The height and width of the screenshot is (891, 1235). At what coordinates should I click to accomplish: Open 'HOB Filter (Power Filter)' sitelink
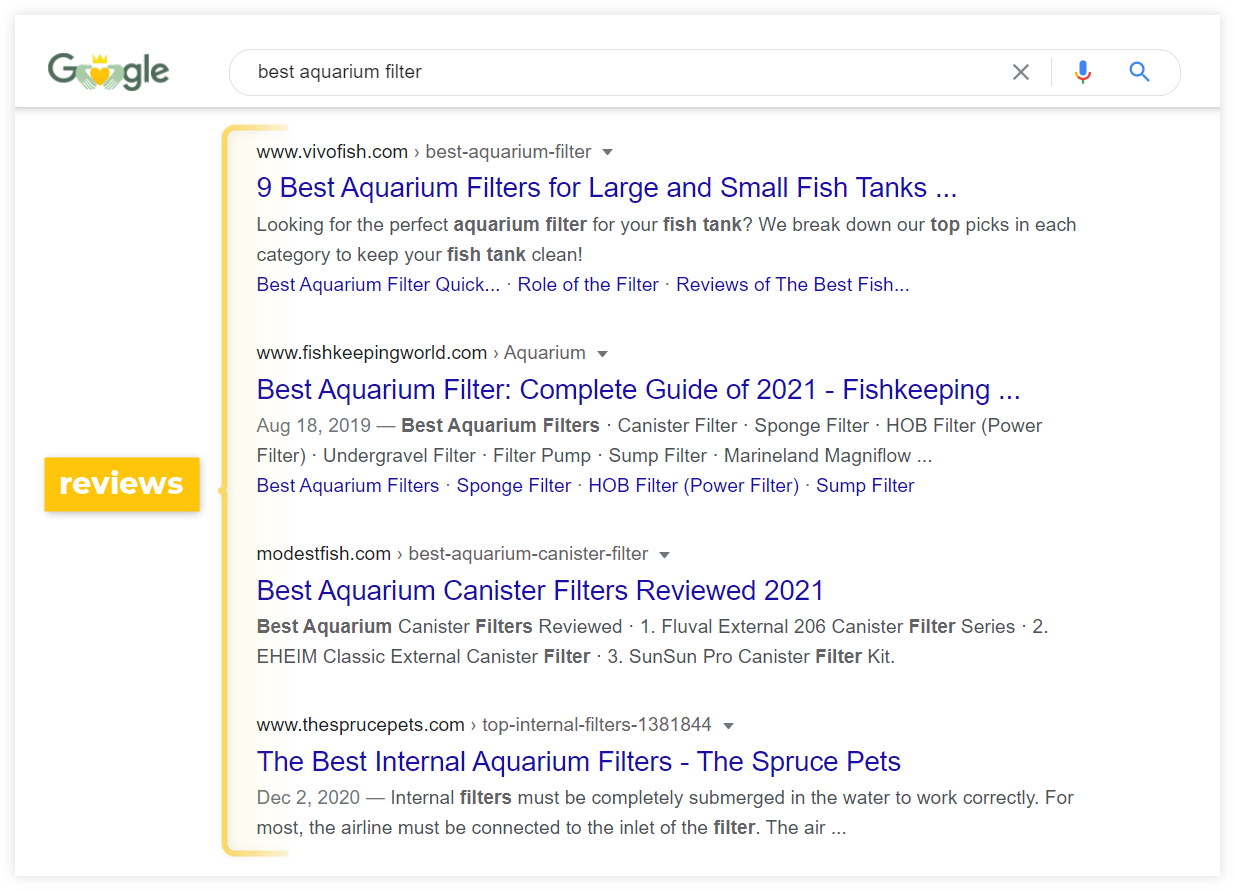point(693,486)
